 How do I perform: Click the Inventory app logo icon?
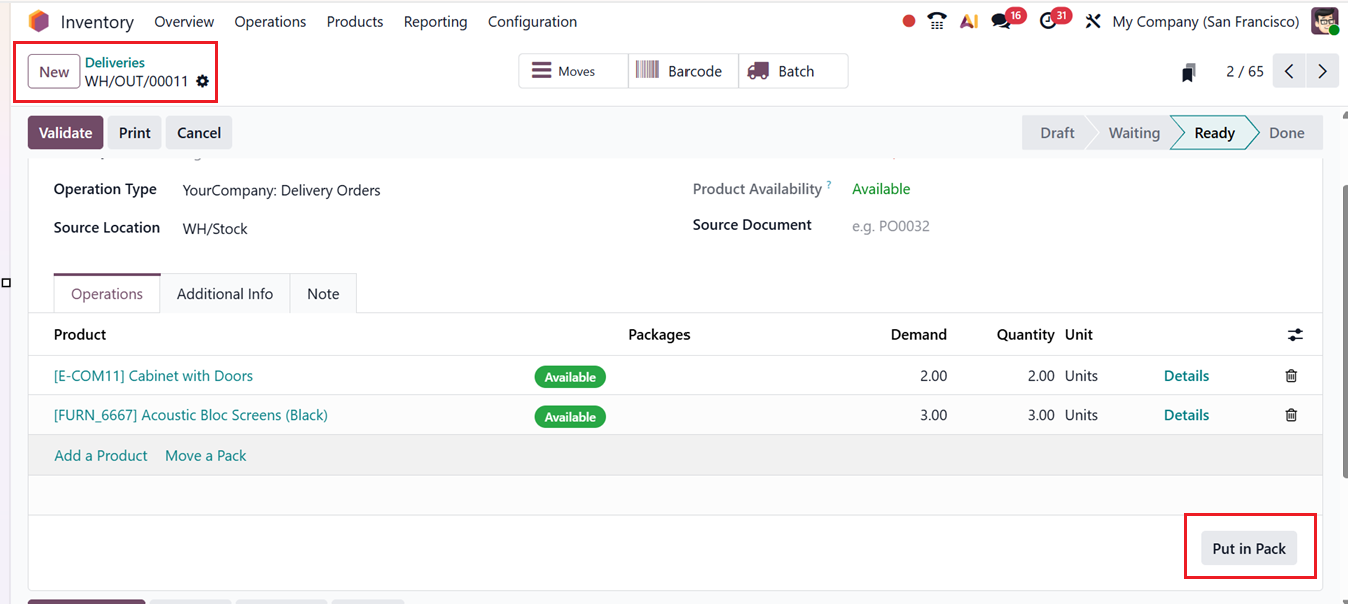pyautogui.click(x=38, y=20)
